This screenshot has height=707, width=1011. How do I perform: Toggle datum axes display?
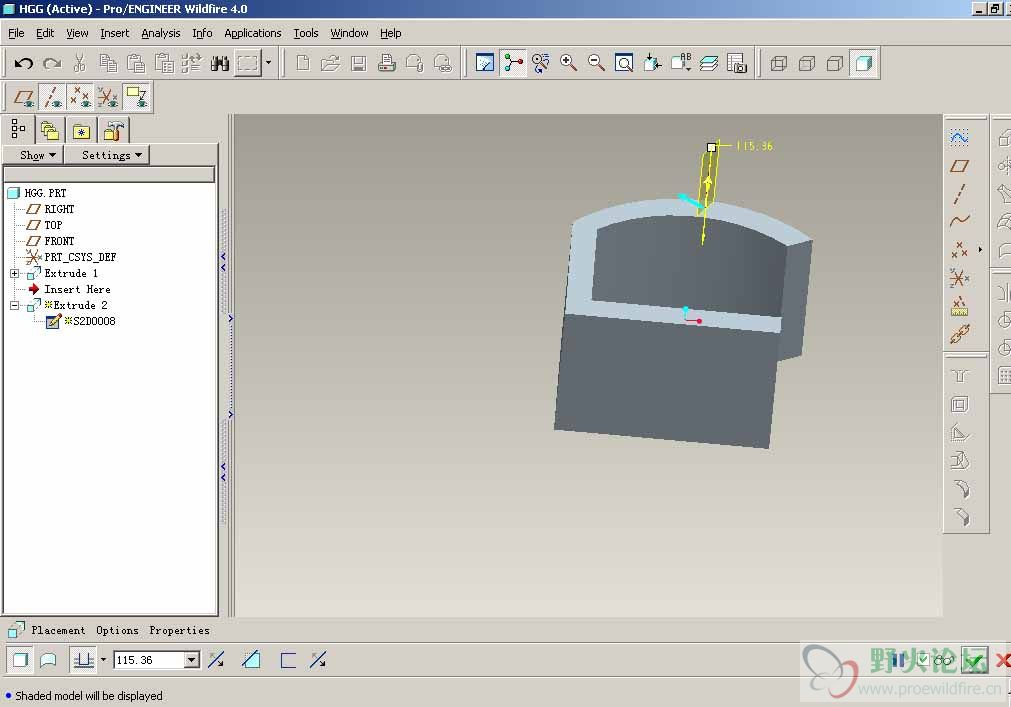tap(52, 97)
